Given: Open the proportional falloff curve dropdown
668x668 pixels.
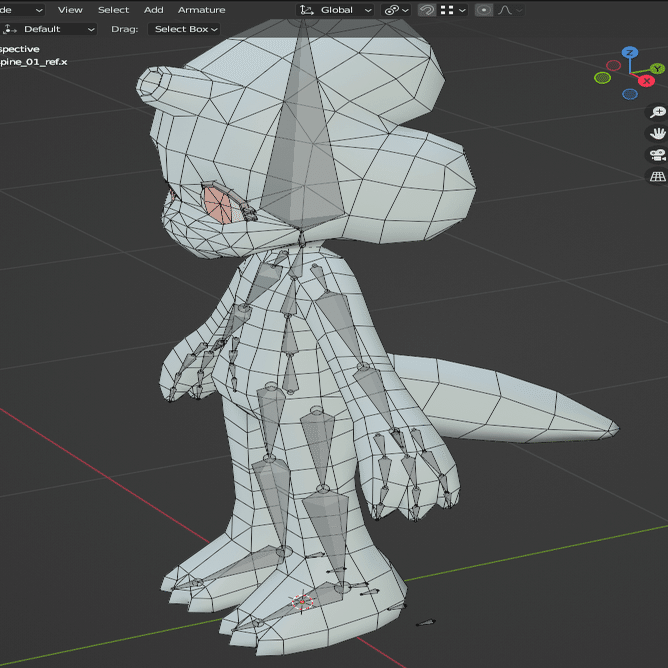Looking at the screenshot, I should (x=510, y=10).
